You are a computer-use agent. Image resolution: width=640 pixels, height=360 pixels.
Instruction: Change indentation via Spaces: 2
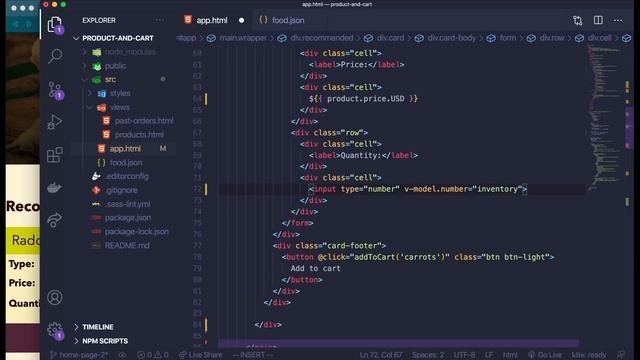428,355
